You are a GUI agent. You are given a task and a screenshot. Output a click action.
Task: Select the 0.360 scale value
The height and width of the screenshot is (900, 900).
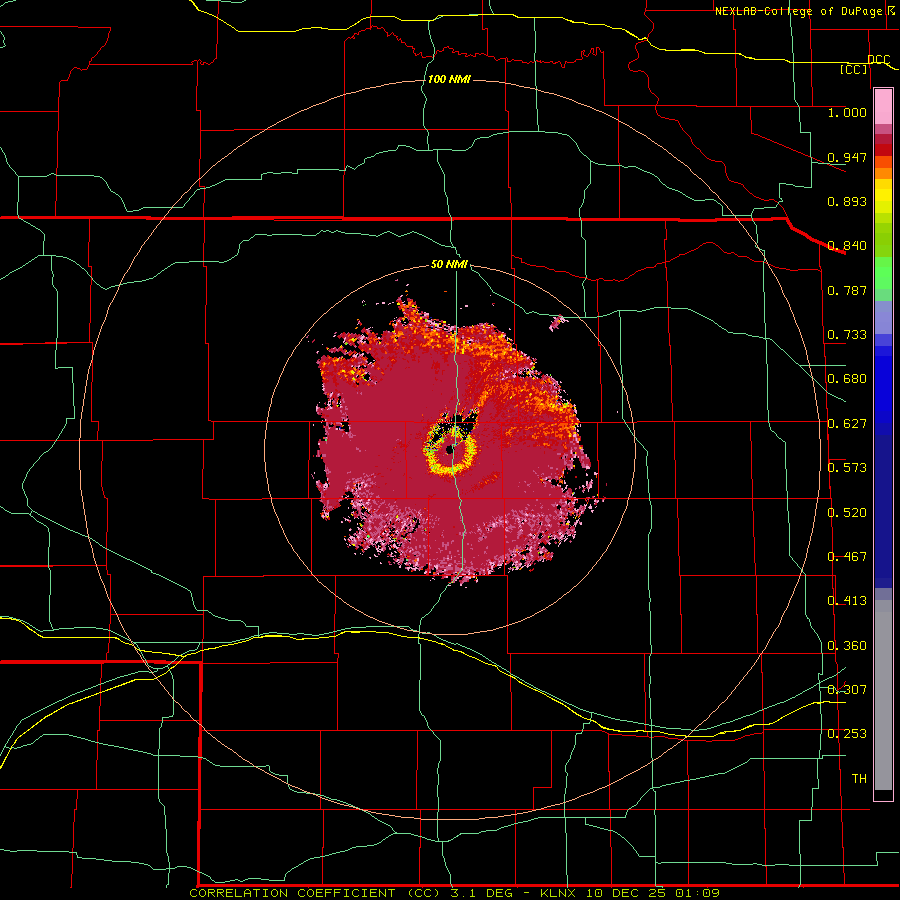[x=847, y=646]
